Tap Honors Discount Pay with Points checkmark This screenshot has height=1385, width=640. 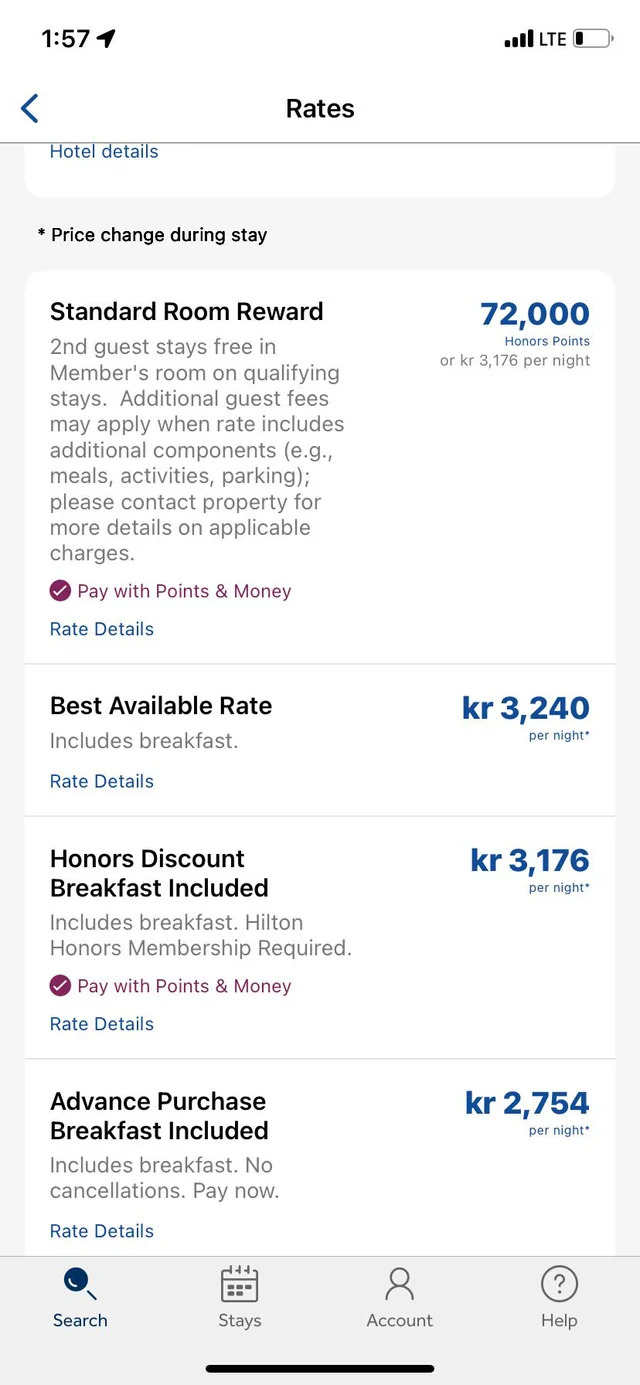pos(60,986)
